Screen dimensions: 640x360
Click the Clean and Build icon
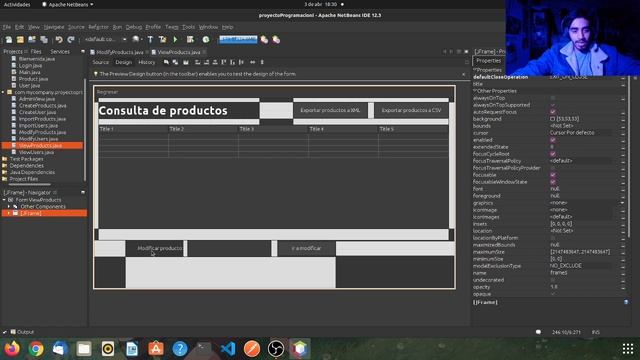pos(162,40)
